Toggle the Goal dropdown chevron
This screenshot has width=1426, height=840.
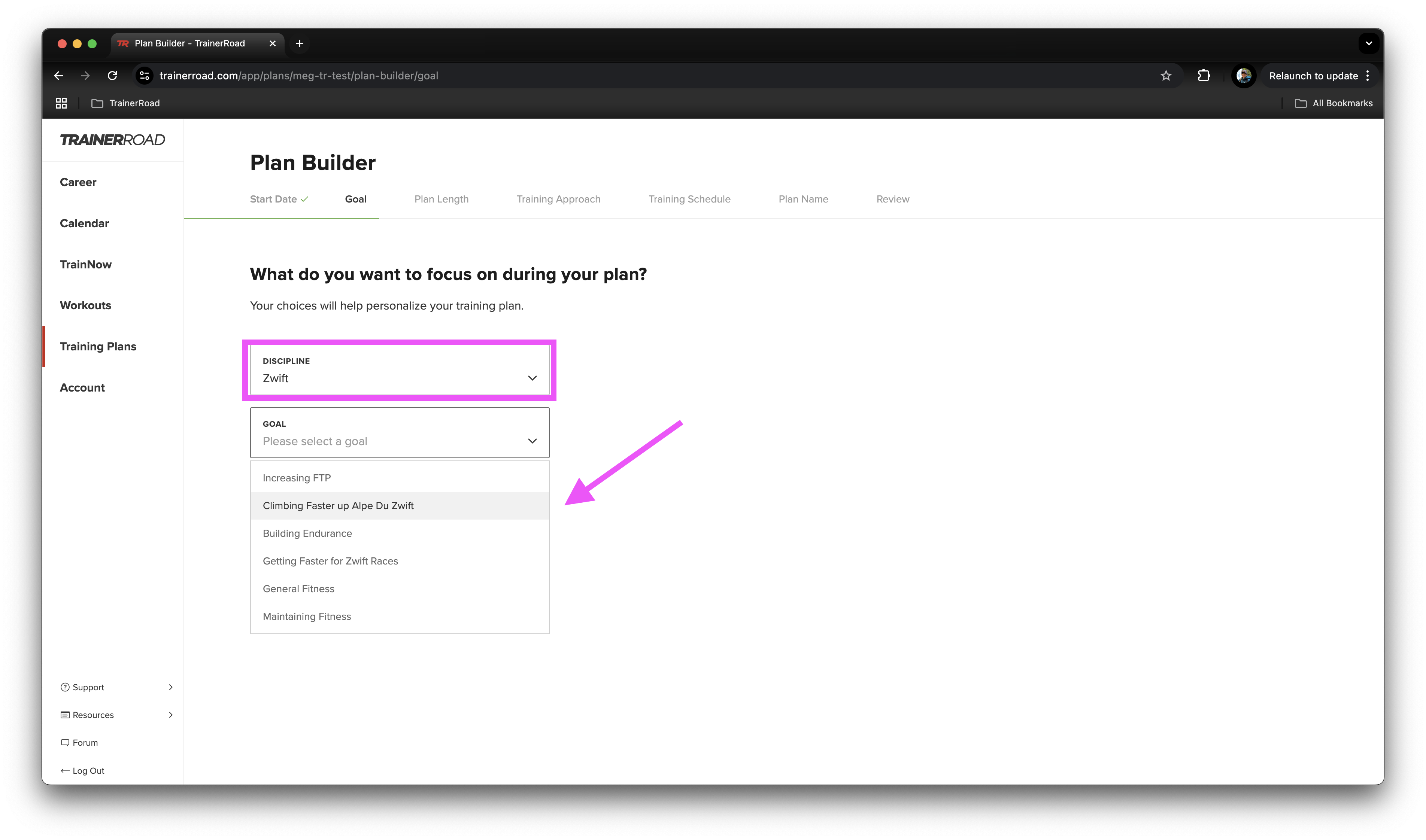point(532,441)
